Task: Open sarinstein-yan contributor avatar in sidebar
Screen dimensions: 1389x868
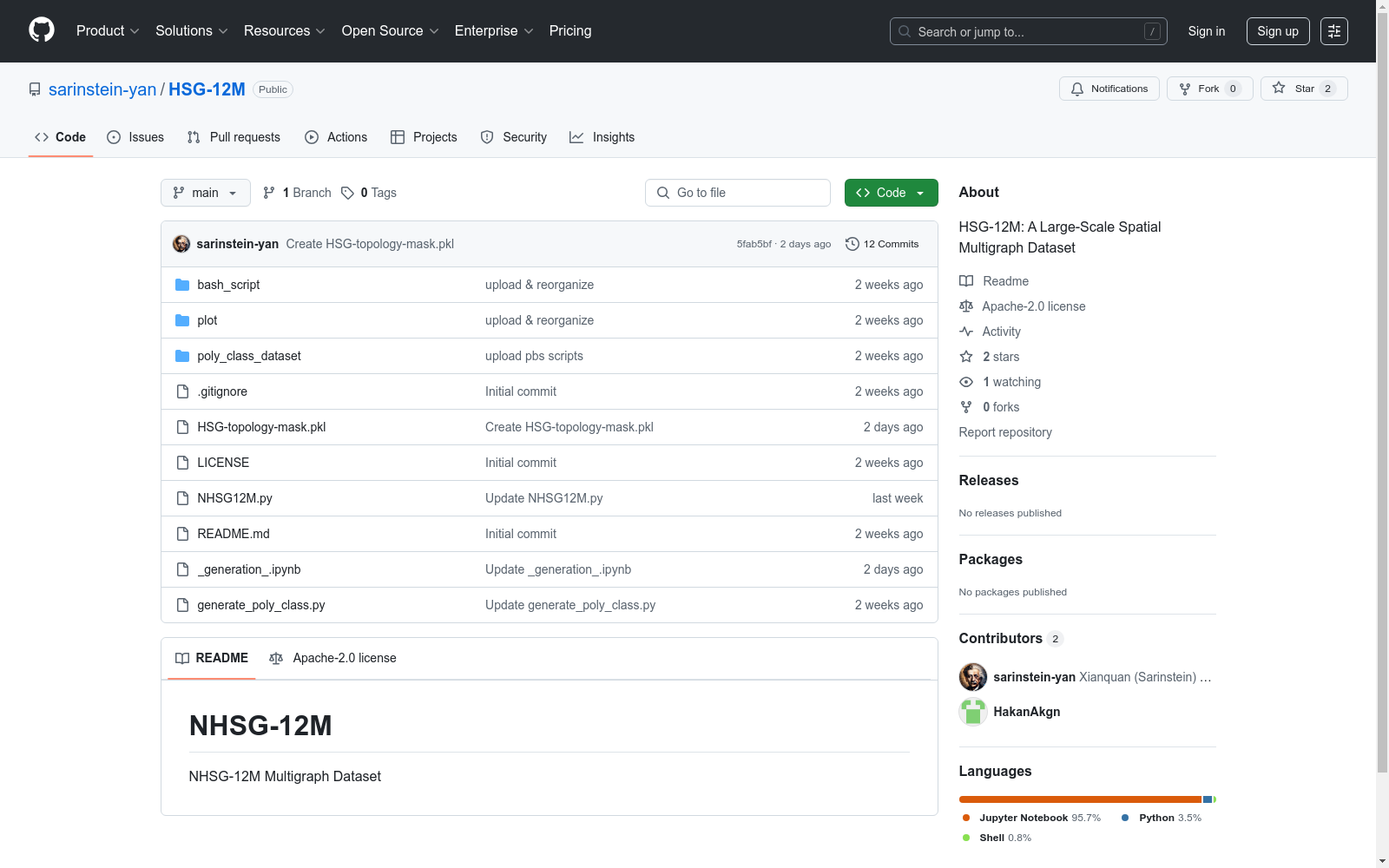Action: (973, 677)
